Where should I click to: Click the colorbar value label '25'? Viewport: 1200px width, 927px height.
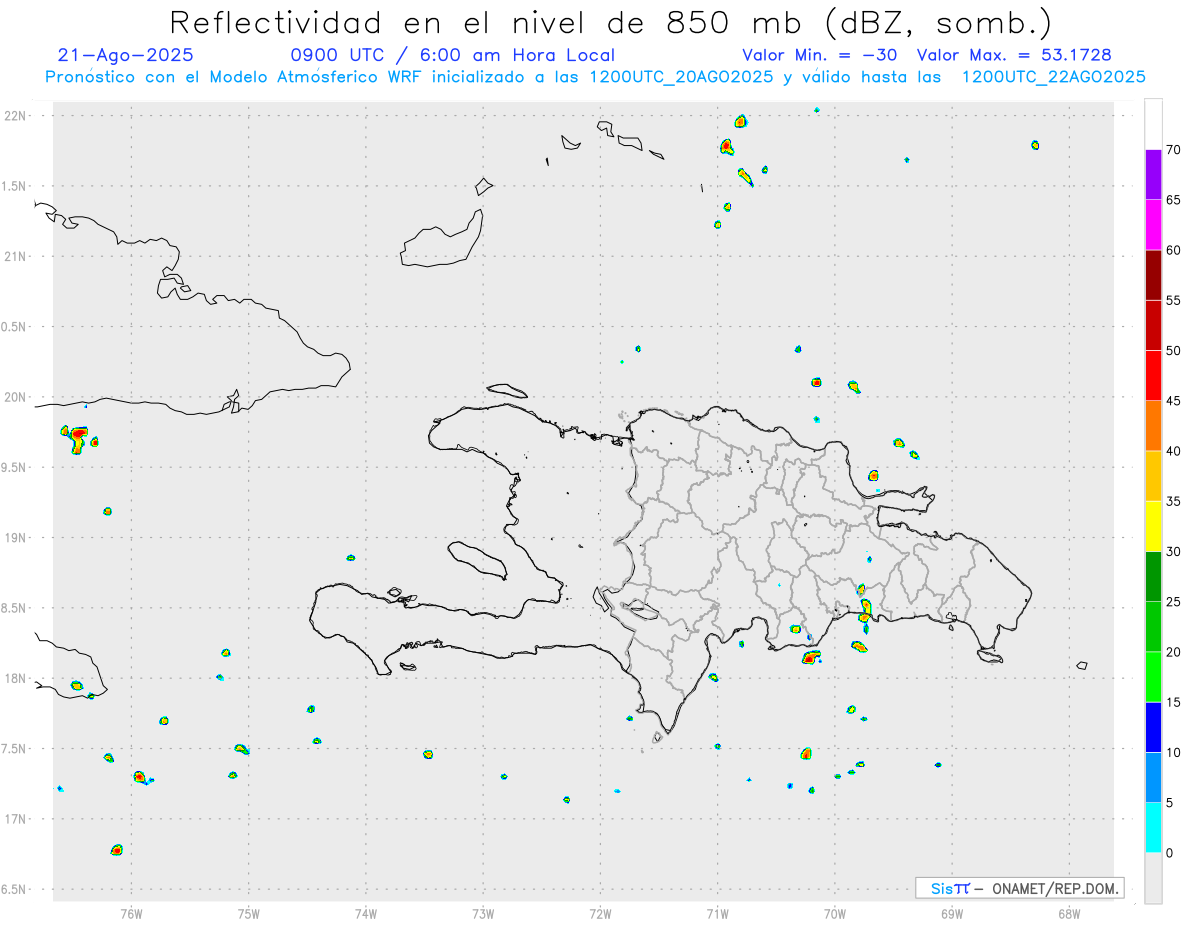pyautogui.click(x=1173, y=601)
